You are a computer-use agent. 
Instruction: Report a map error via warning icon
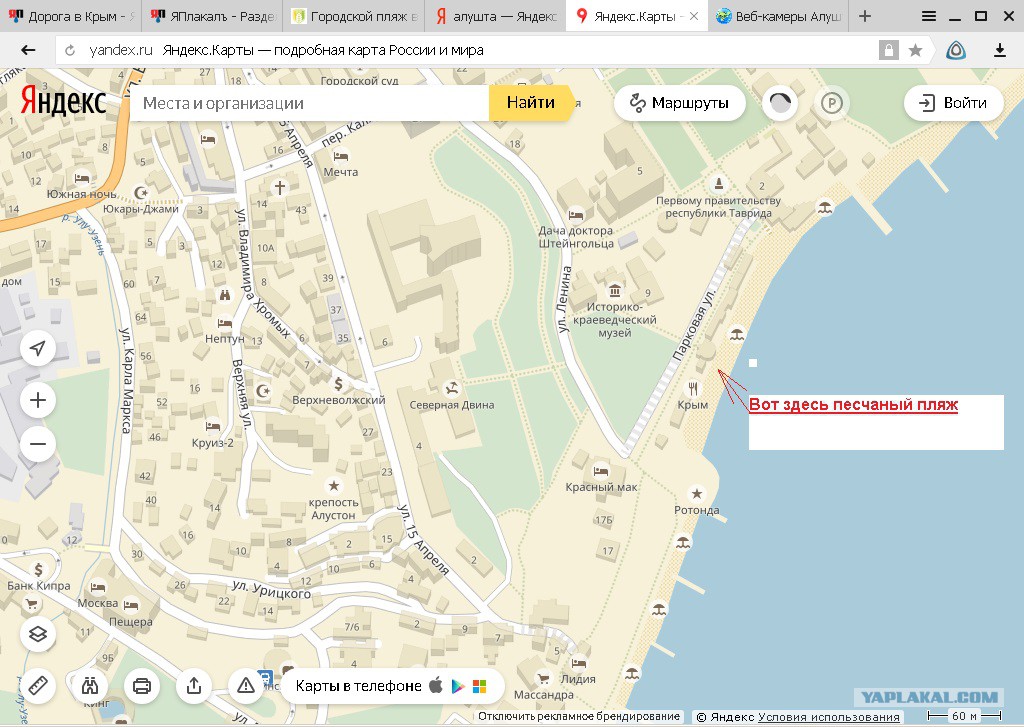tap(245, 686)
